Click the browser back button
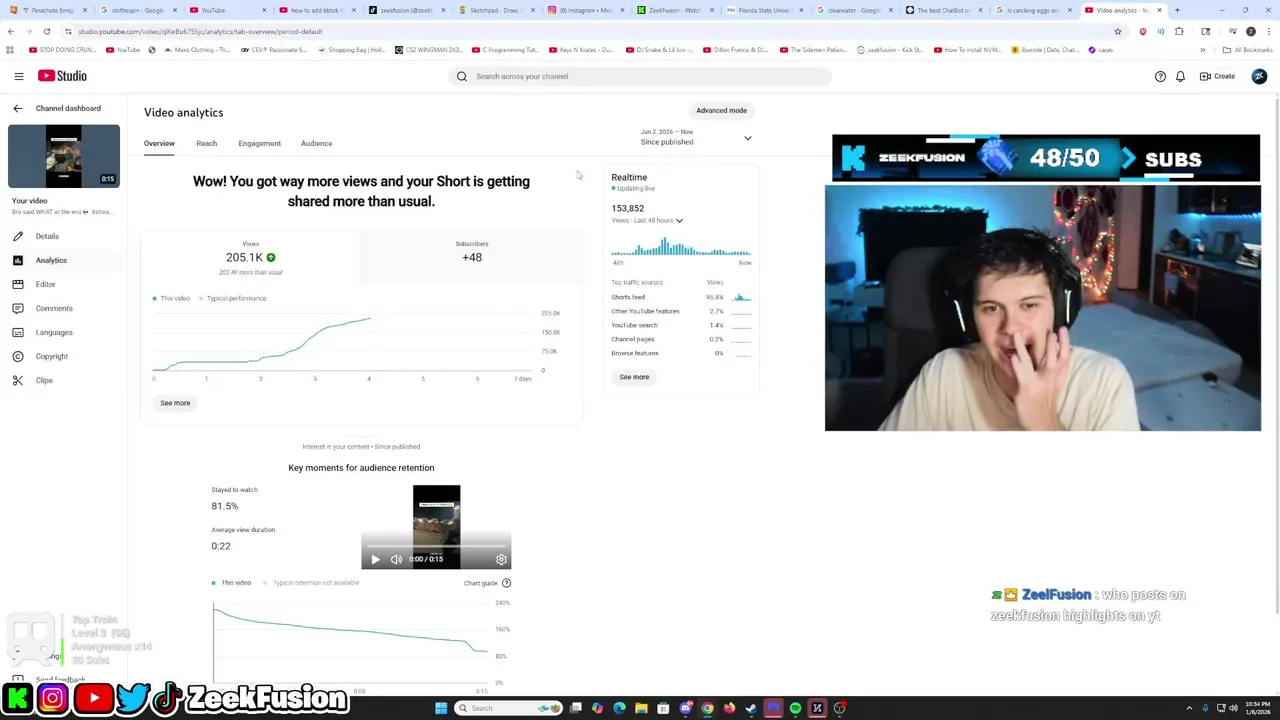This screenshot has height=720, width=1280. point(11,31)
